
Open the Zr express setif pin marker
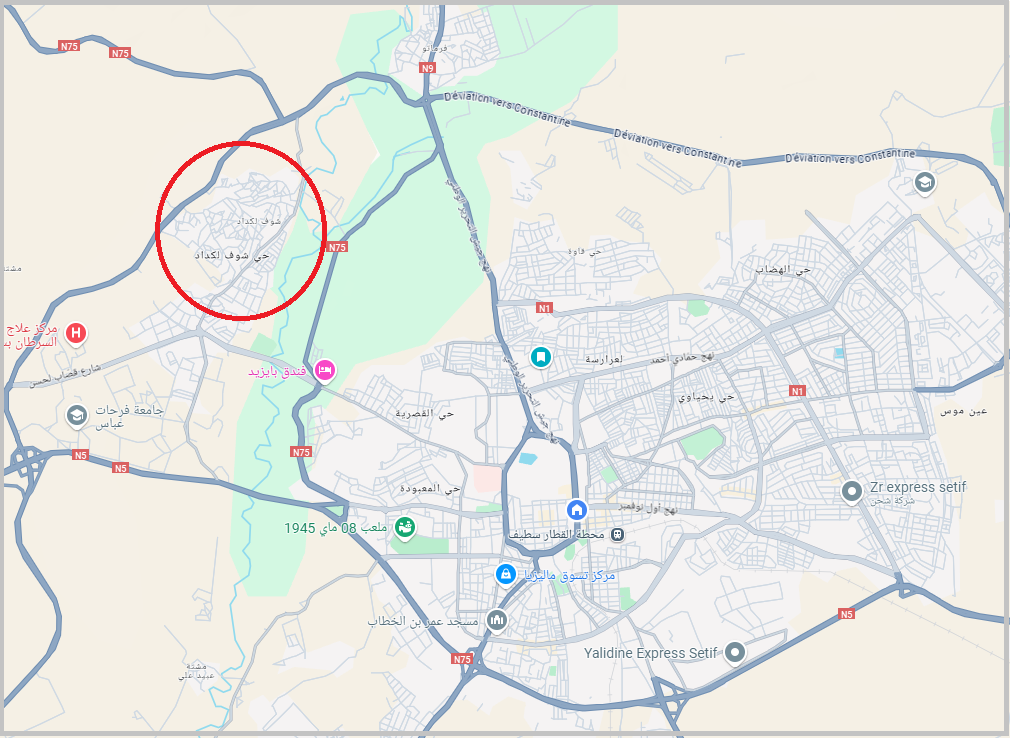852,491
